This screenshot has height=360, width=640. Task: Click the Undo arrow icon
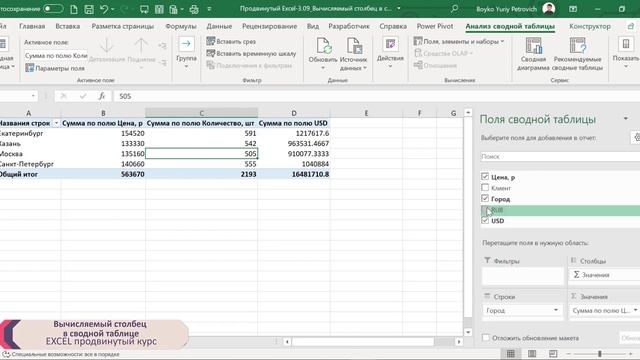[104, 9]
